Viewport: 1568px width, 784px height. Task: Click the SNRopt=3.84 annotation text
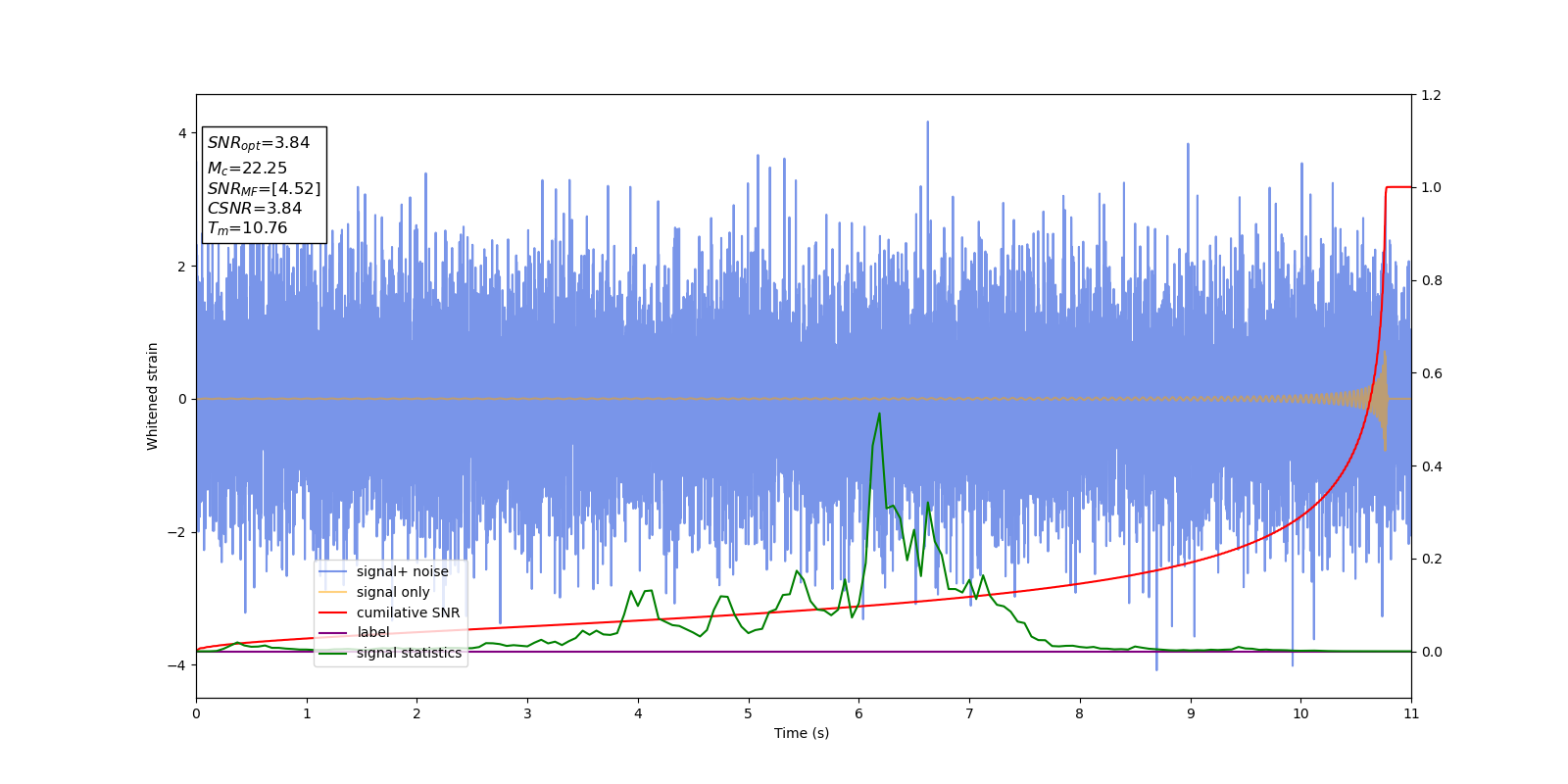(x=258, y=143)
